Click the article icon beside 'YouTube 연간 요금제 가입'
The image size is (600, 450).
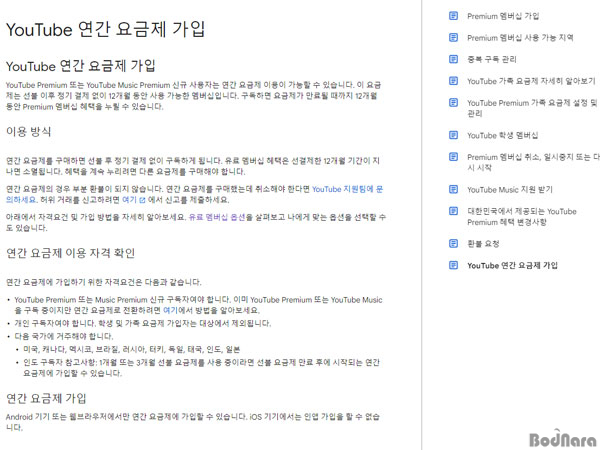(453, 265)
